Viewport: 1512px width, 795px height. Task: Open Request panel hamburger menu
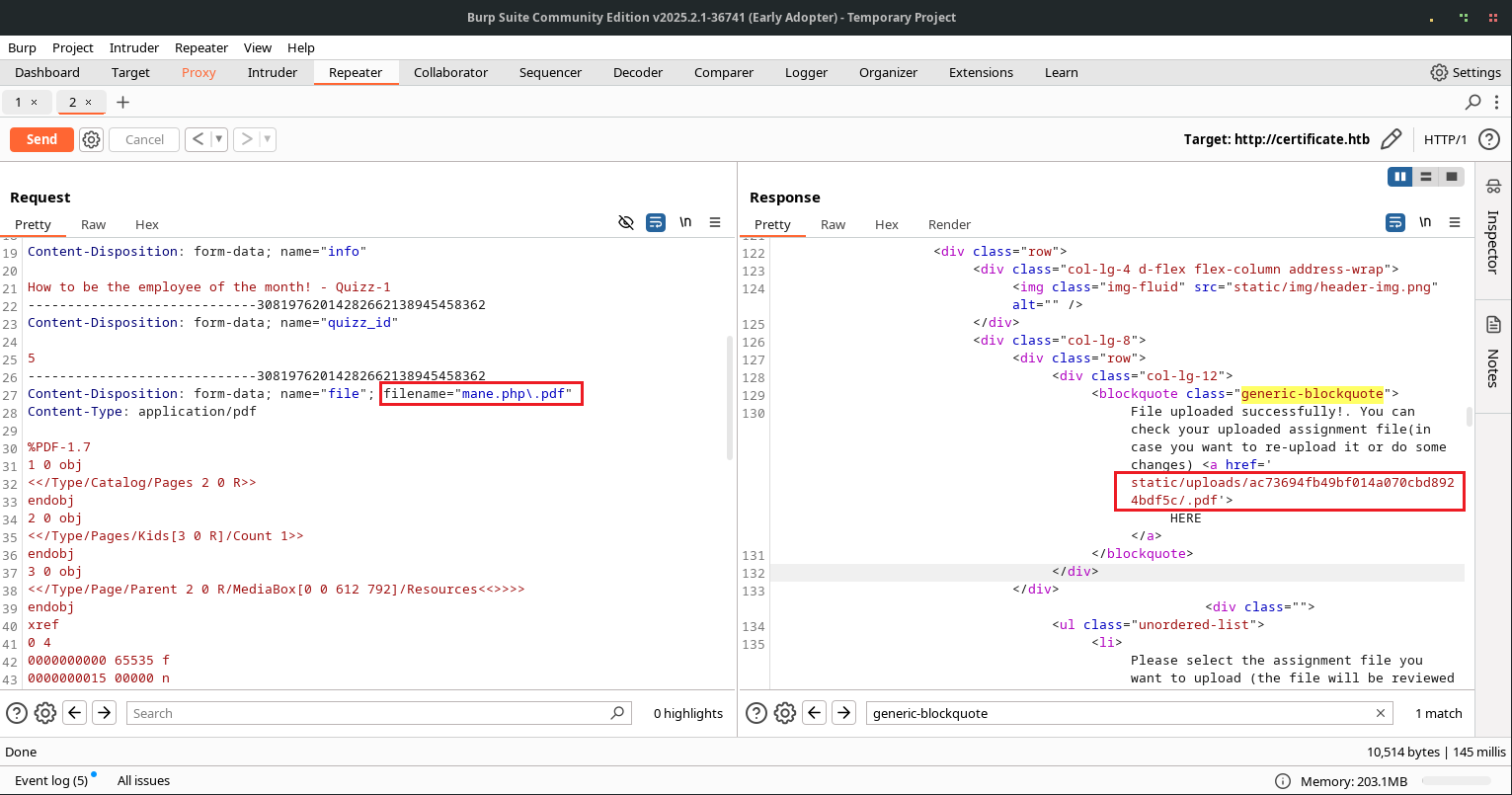[x=715, y=223]
